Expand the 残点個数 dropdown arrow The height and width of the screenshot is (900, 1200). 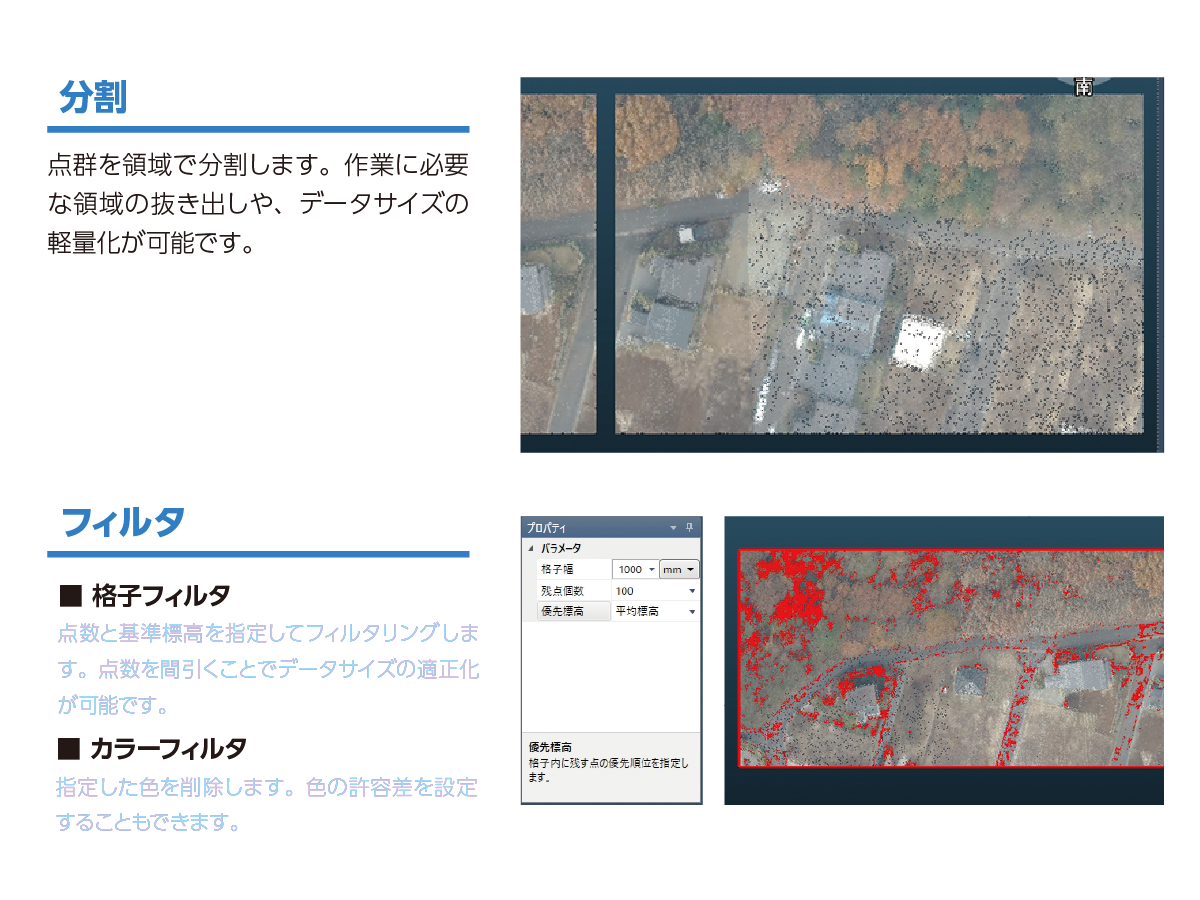pos(692,591)
